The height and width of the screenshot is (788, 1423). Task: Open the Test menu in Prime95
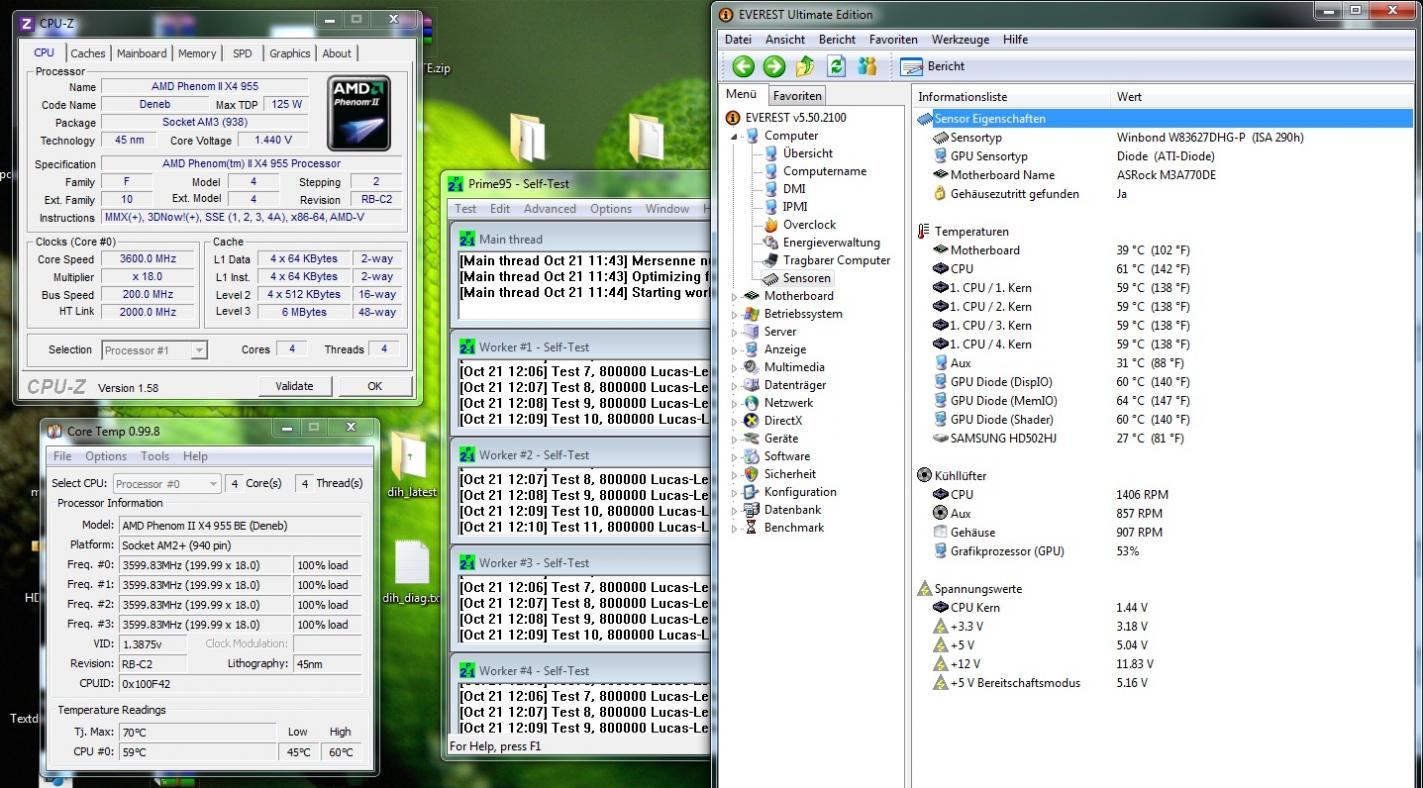[466, 209]
